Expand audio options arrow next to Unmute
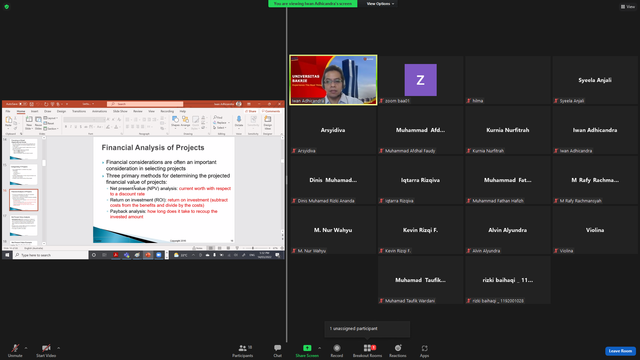This screenshot has width=640, height=360. click(26, 348)
